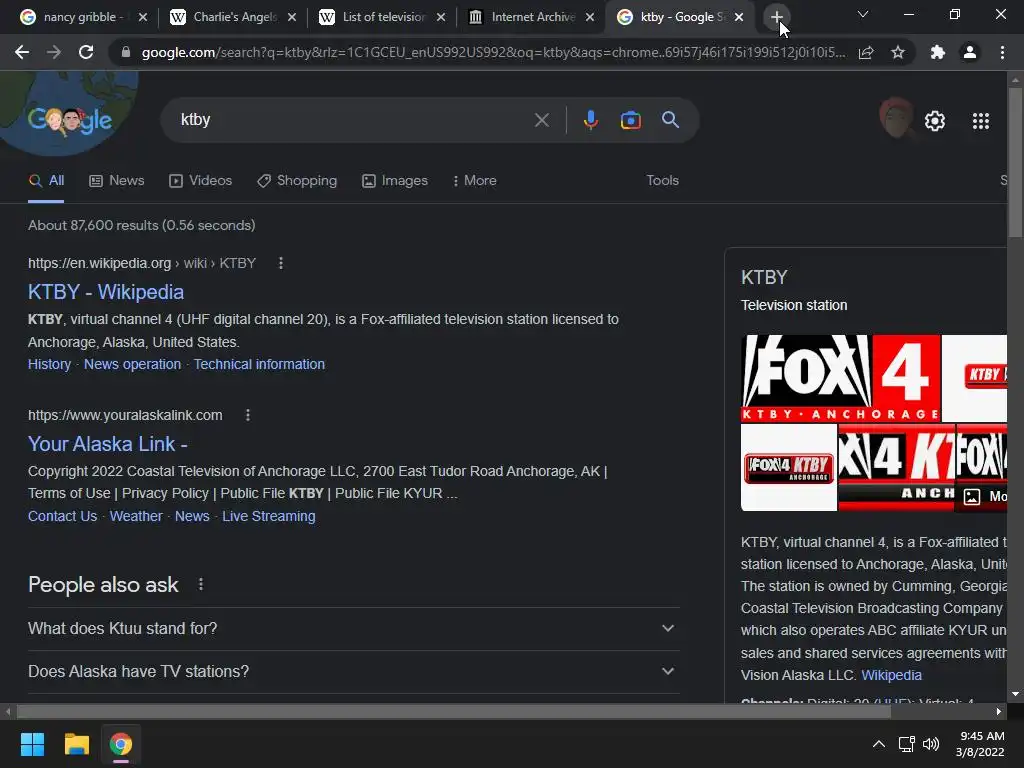The width and height of the screenshot is (1024, 768).
Task: Open Chrome profile avatar menu
Action: click(970, 52)
